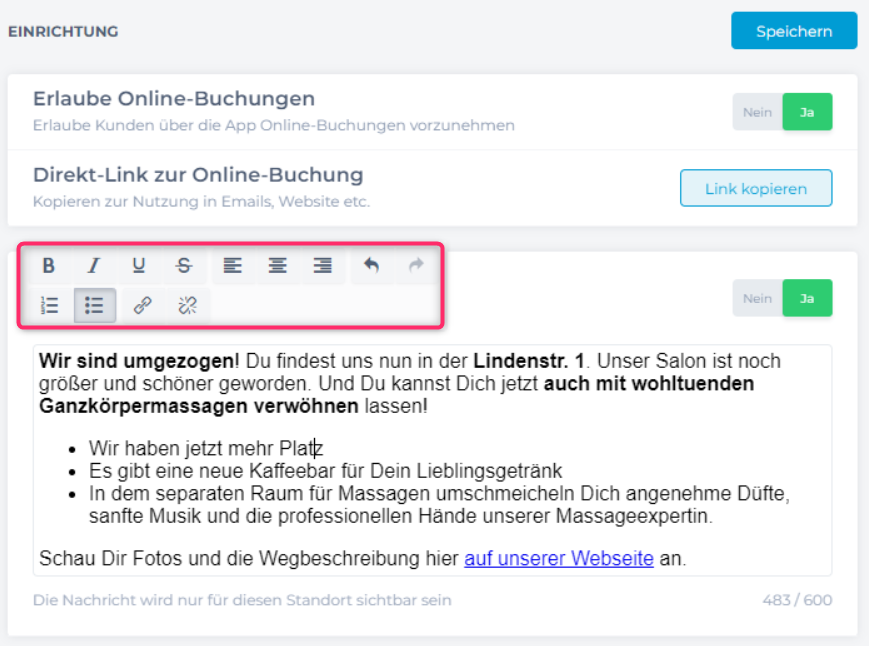Undo the last edit
Screen dimensions: 869x646
tap(371, 265)
